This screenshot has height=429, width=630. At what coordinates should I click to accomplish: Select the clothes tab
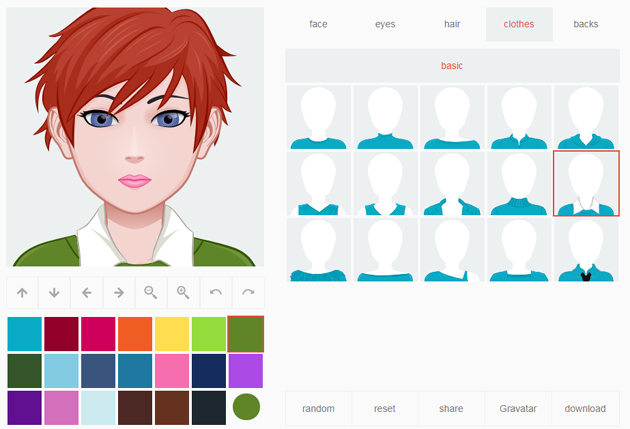519,24
